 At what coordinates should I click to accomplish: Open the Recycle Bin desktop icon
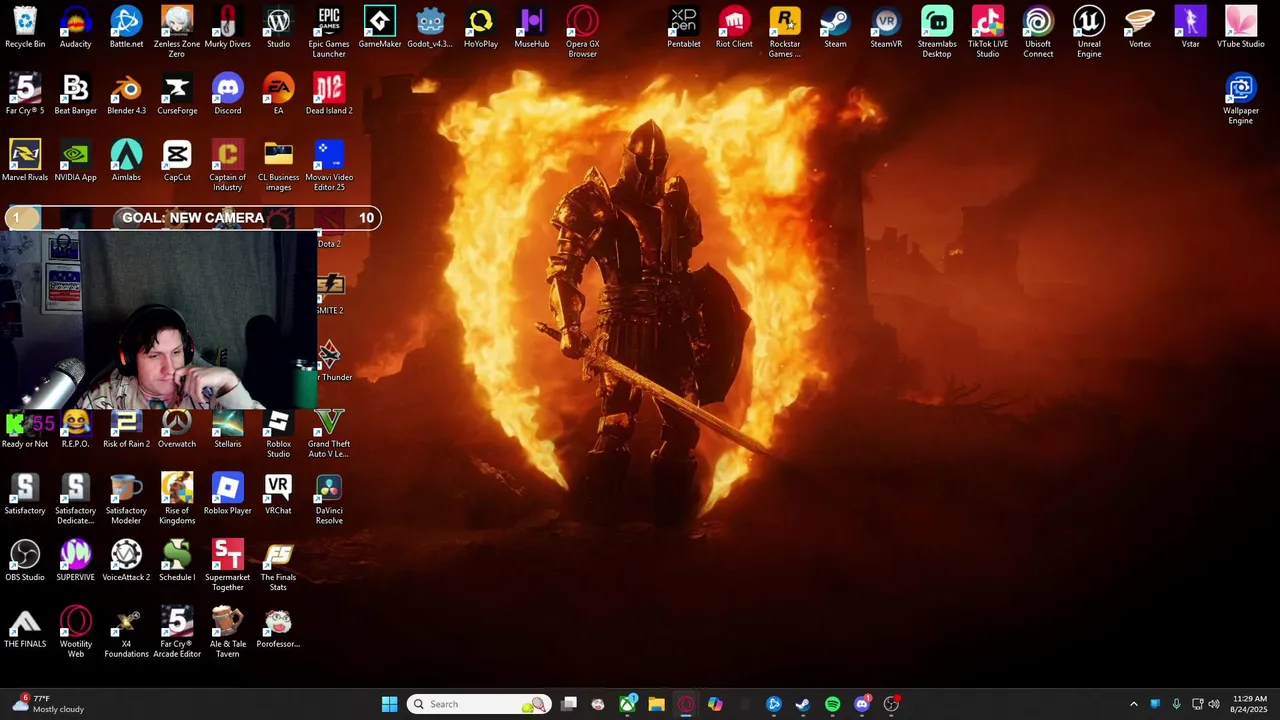pyautogui.click(x=25, y=28)
